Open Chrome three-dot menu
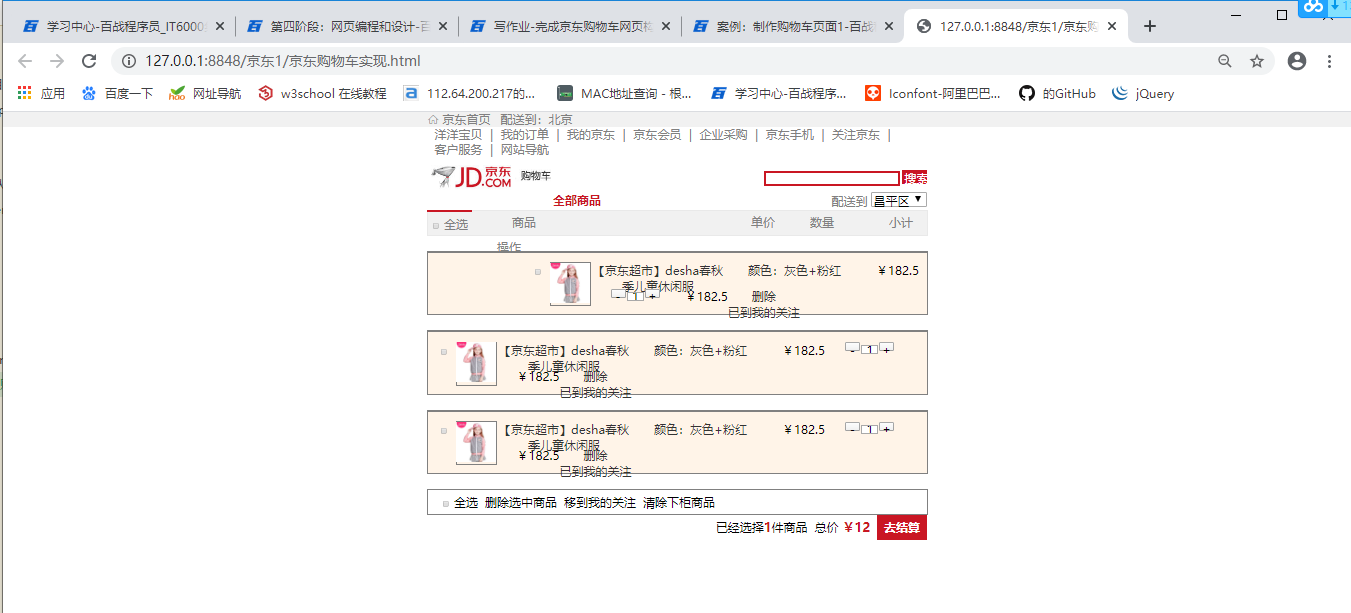This screenshot has width=1351, height=613. tap(1329, 61)
